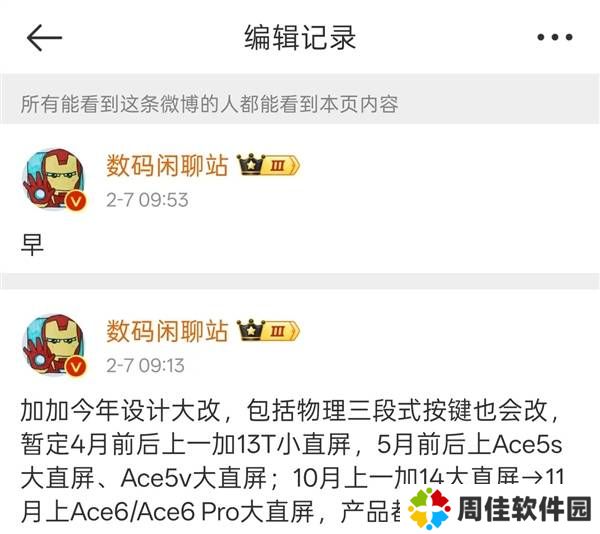Select the 2-7 09:13 timestamp
Screen dimensions: 600x534
pos(145,365)
